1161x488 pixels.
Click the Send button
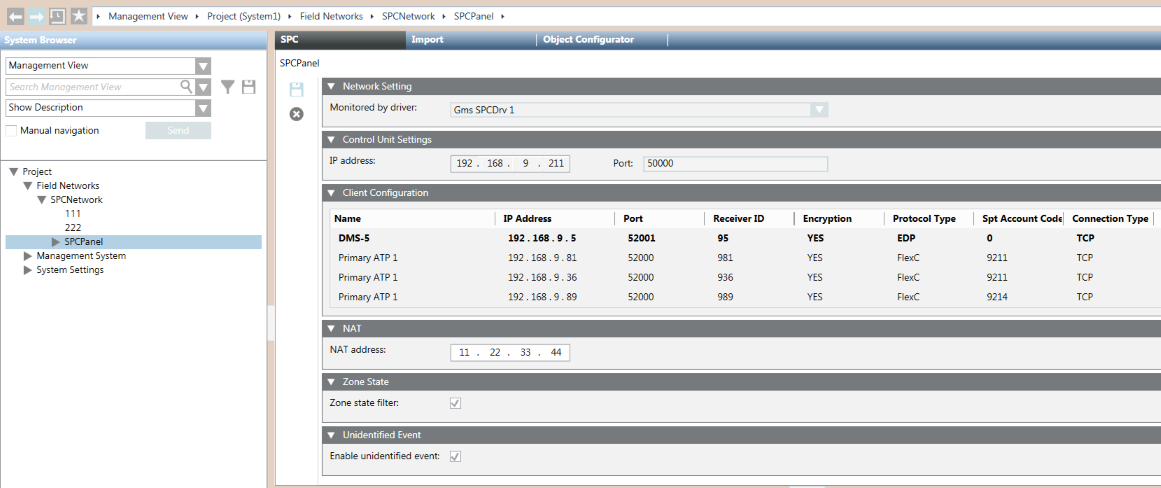pyautogui.click(x=177, y=131)
